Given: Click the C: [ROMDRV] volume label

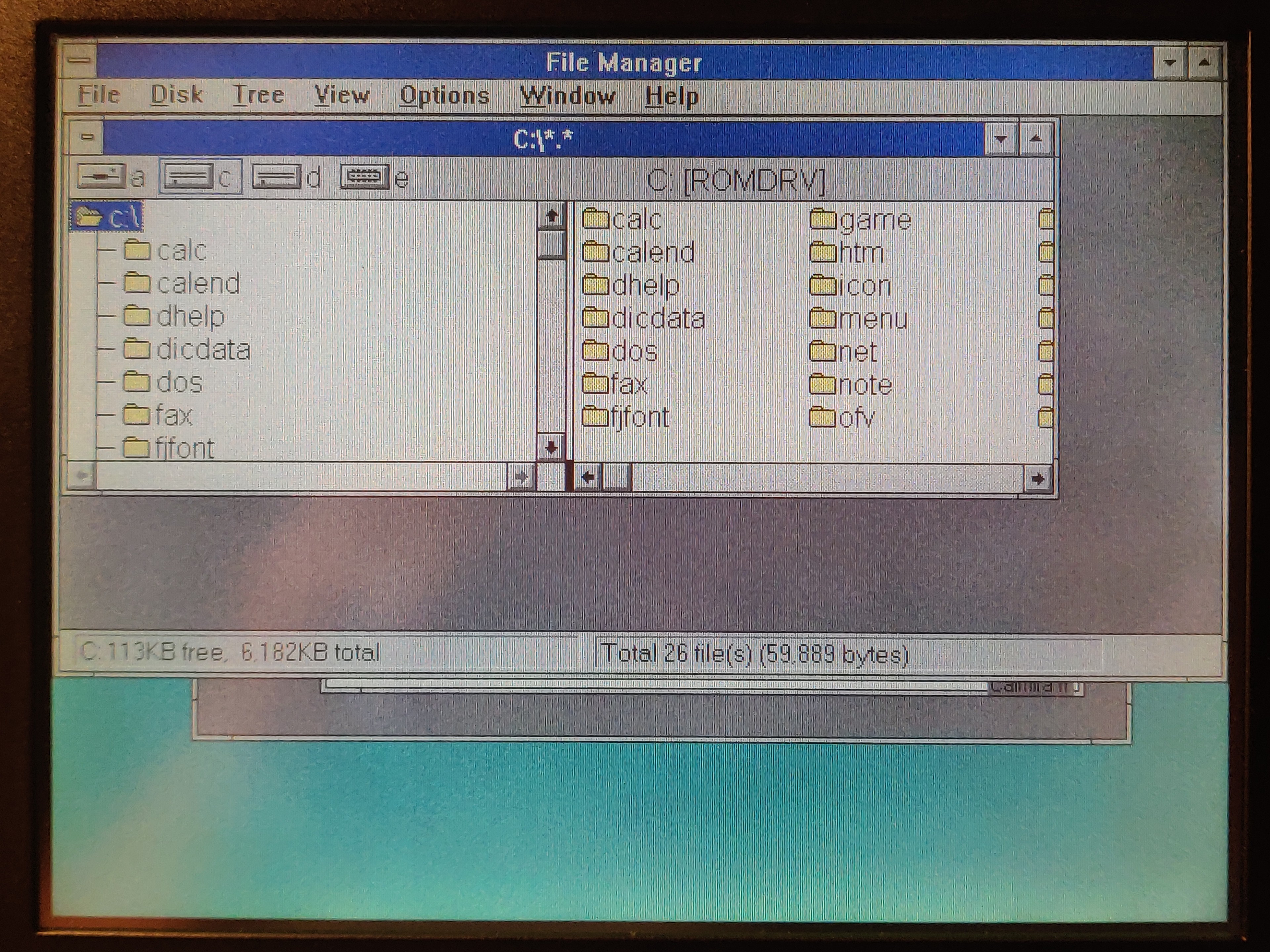Looking at the screenshot, I should [x=736, y=181].
